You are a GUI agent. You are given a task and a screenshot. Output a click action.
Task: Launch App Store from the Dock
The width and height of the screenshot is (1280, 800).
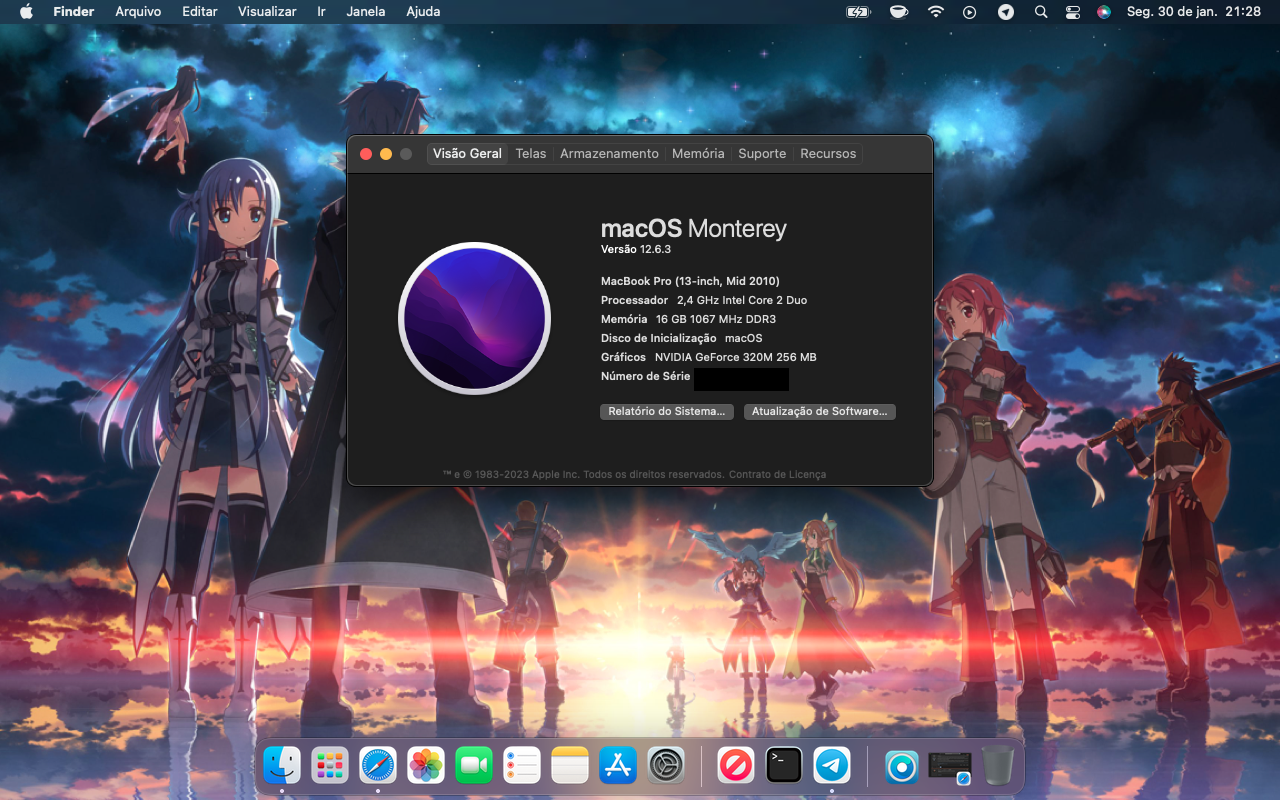[x=618, y=766]
